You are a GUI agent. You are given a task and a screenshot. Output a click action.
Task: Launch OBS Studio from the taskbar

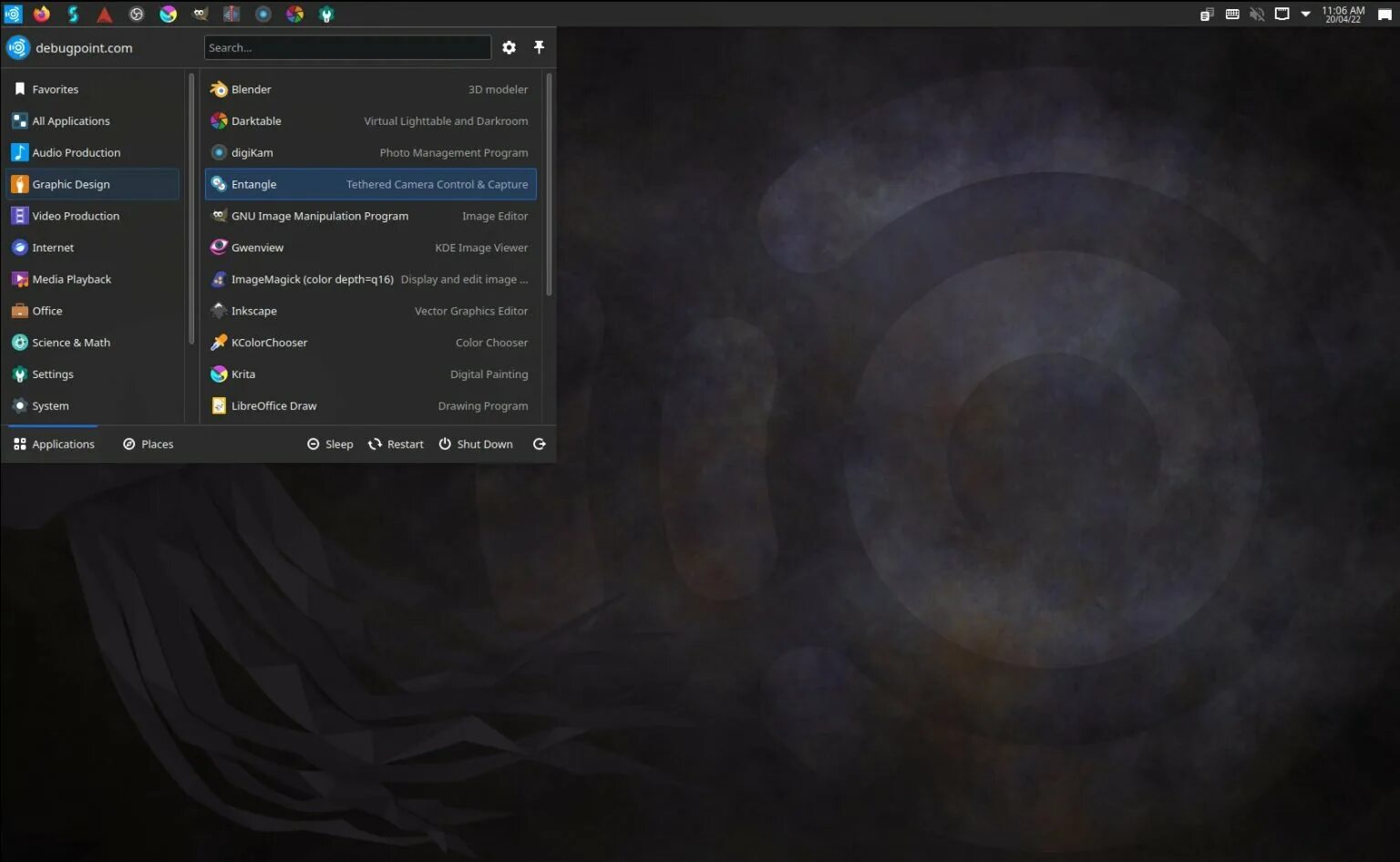click(136, 14)
